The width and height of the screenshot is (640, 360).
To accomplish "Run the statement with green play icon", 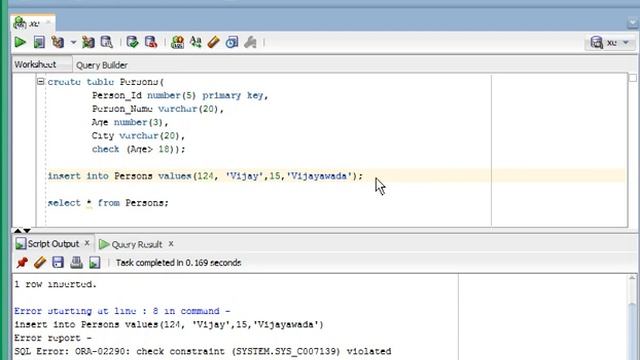I will (x=20, y=42).
